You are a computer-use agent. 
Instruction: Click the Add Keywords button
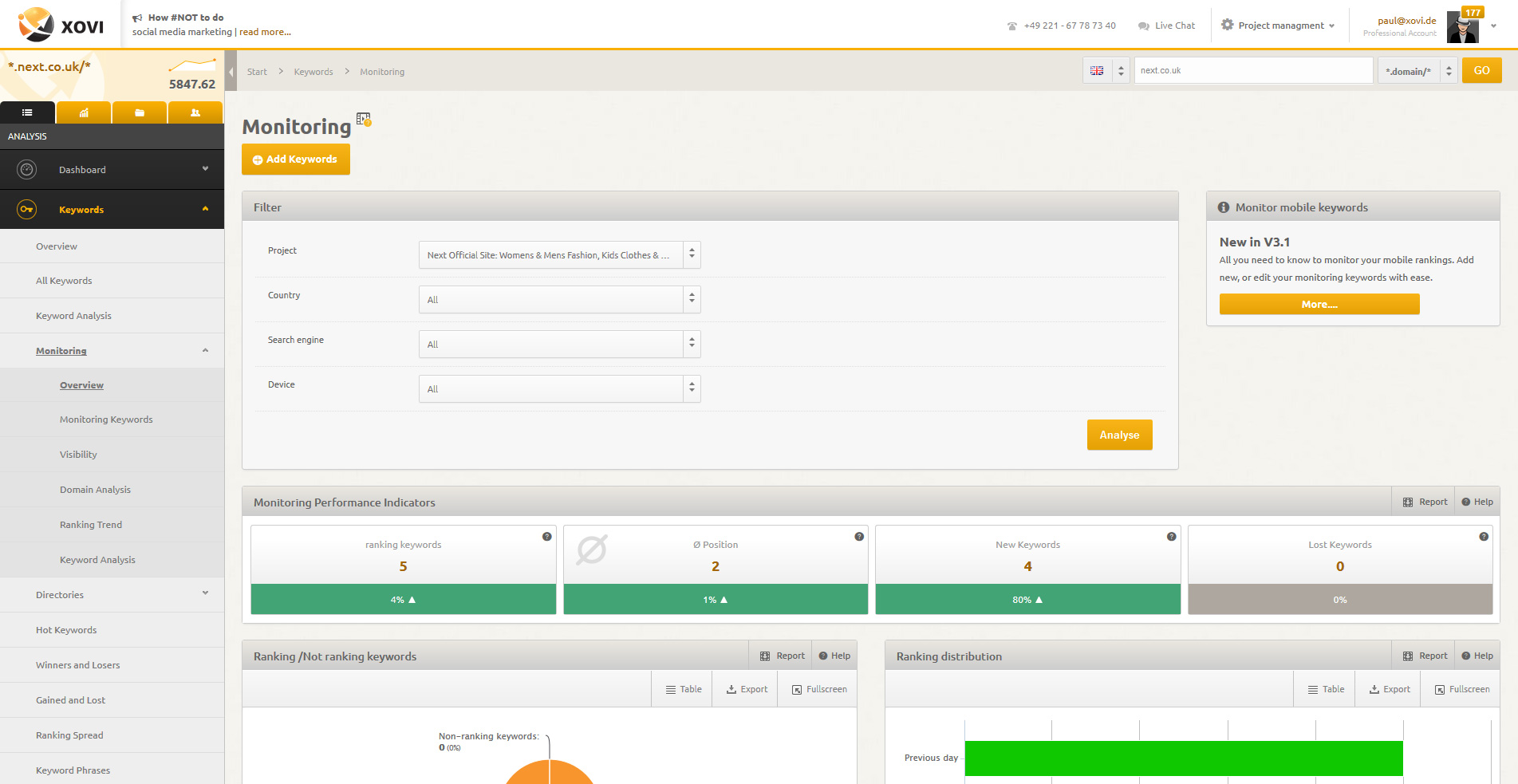296,160
